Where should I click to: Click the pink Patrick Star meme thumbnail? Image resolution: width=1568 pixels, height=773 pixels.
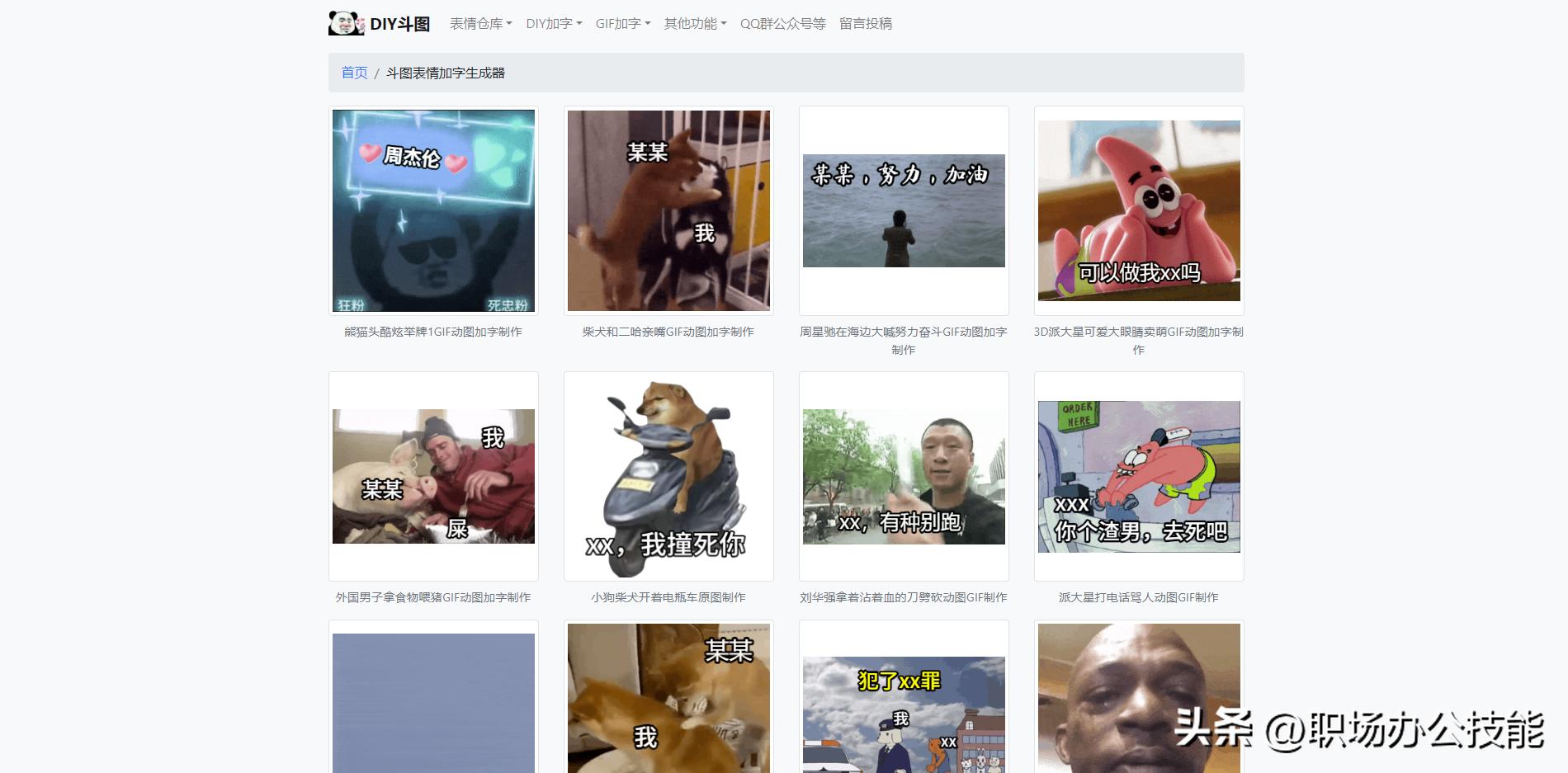point(1138,210)
